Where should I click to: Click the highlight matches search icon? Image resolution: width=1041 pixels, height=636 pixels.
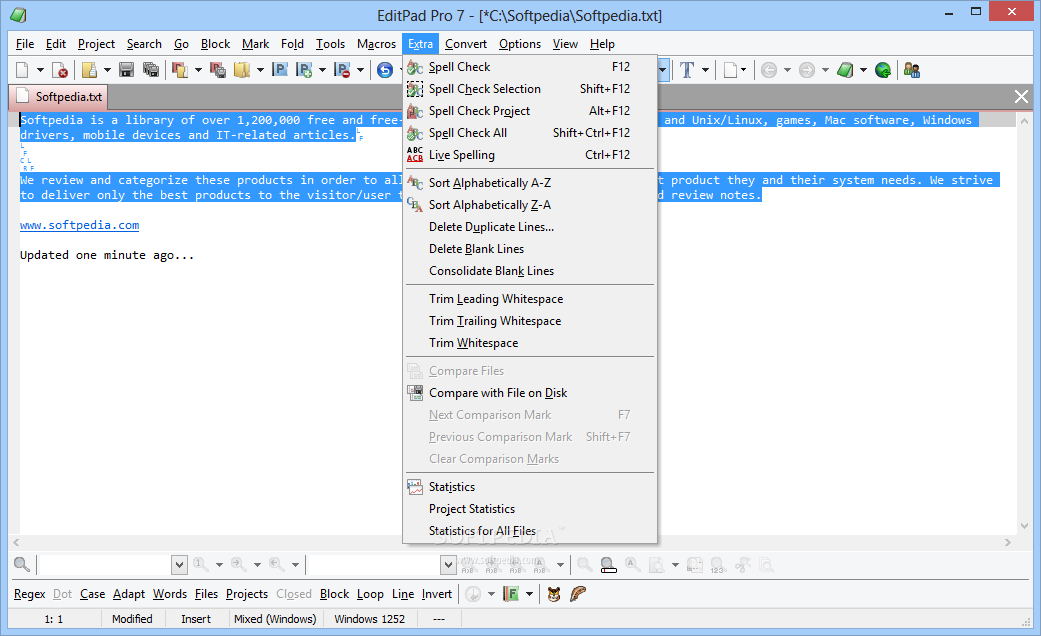608,565
